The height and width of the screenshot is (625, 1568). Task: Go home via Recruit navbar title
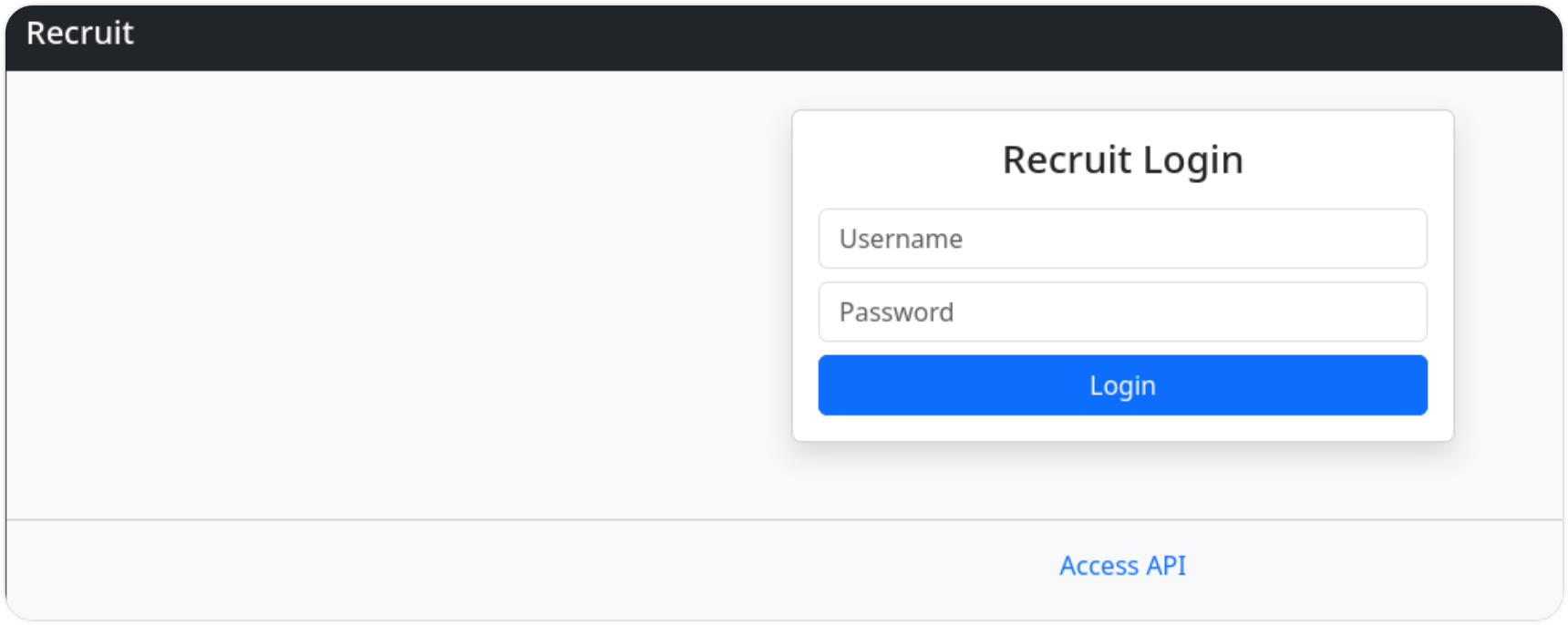[80, 33]
